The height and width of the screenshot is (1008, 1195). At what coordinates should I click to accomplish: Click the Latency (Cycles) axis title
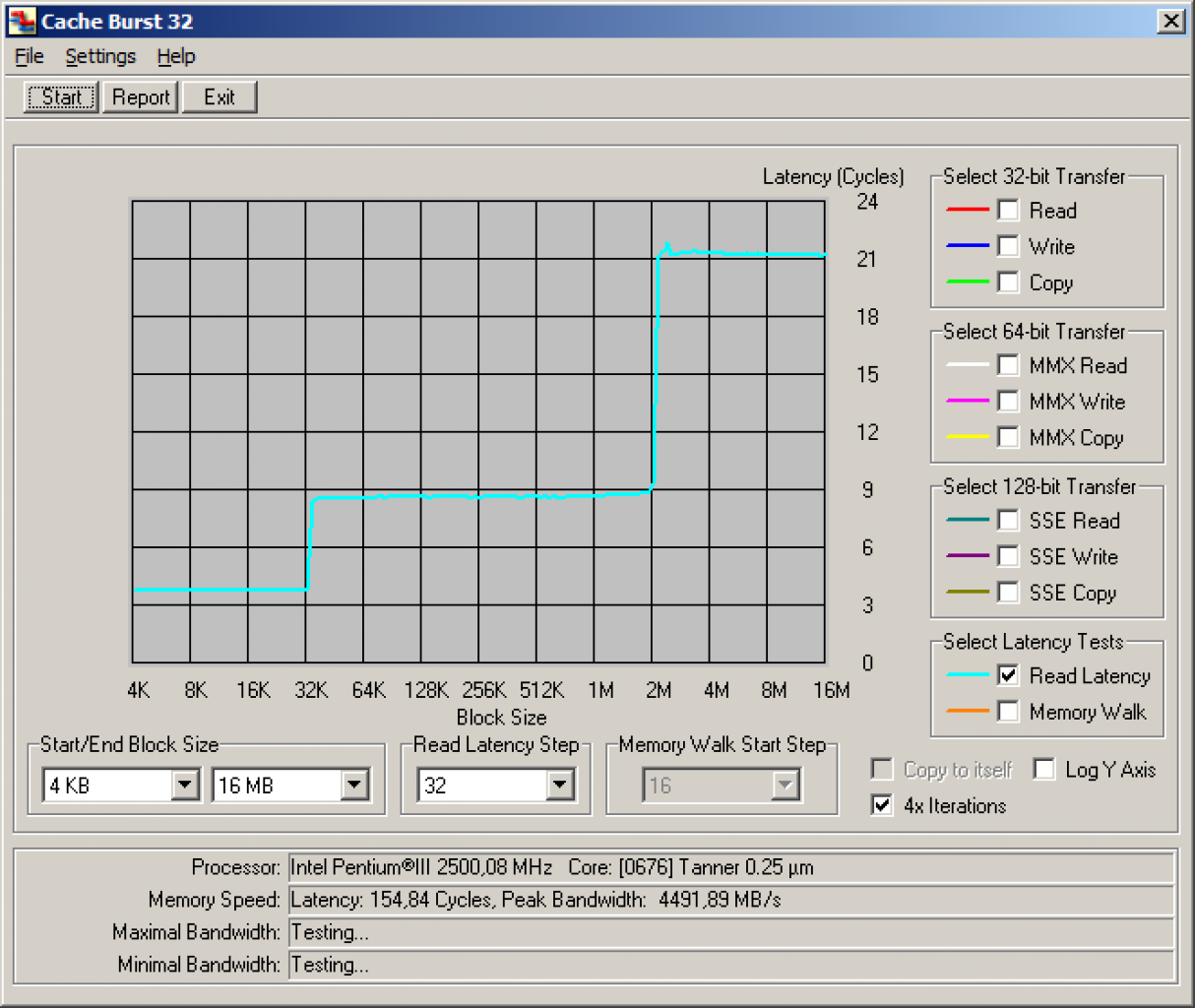click(833, 176)
